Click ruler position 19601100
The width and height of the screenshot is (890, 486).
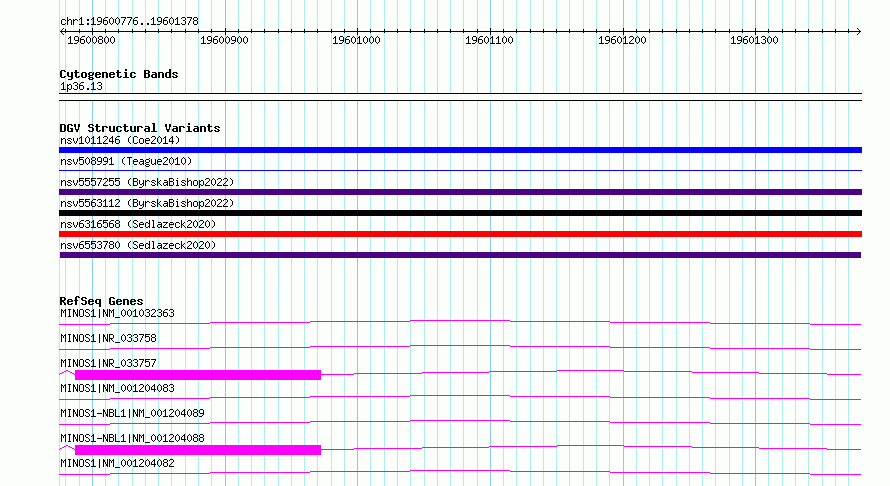point(489,40)
